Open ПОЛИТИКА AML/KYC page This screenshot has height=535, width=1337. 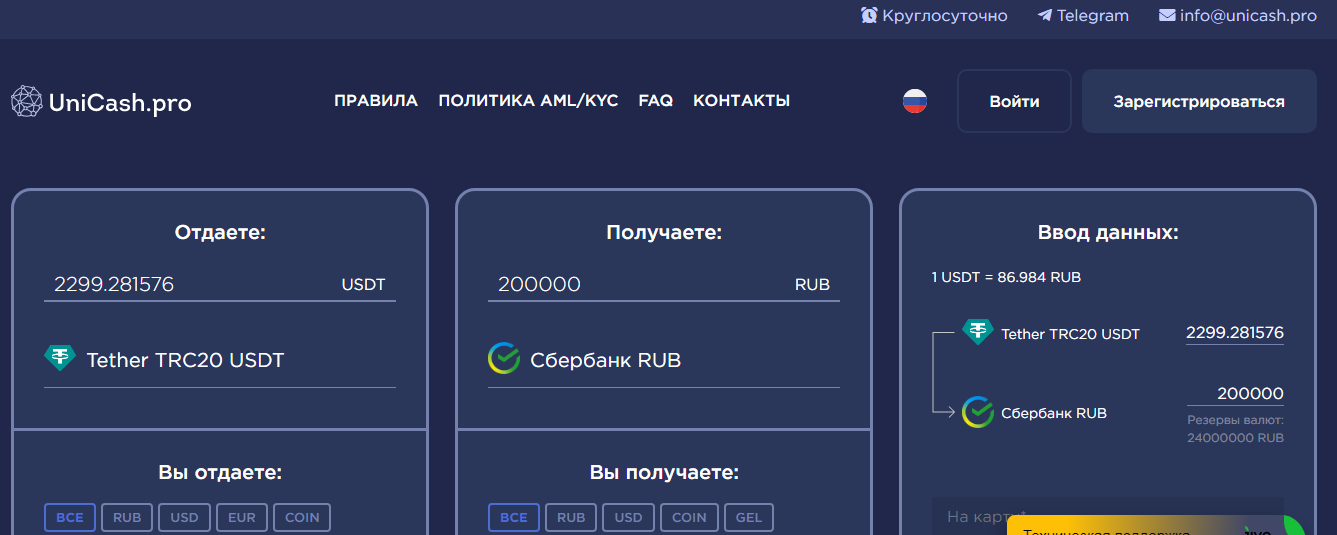pyautogui.click(x=528, y=101)
